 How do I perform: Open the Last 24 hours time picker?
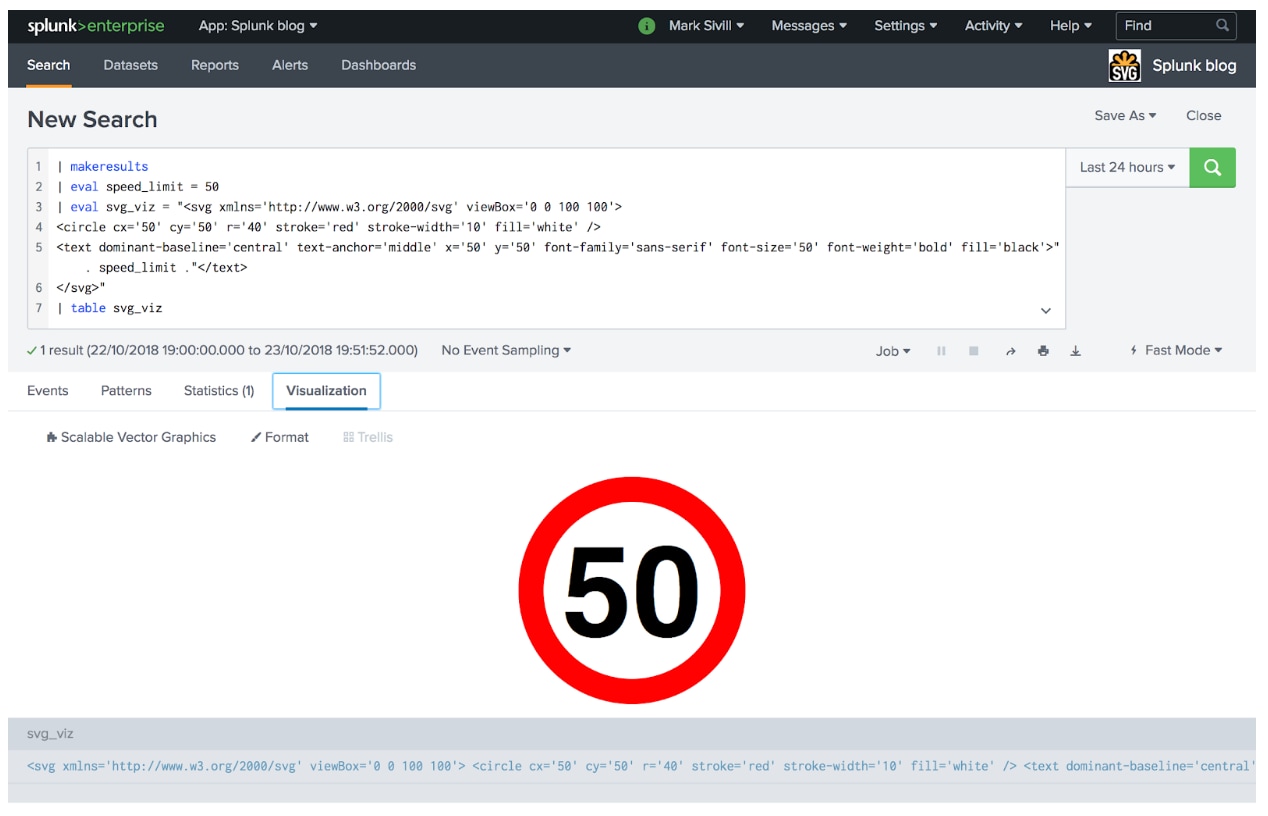tap(1127, 168)
